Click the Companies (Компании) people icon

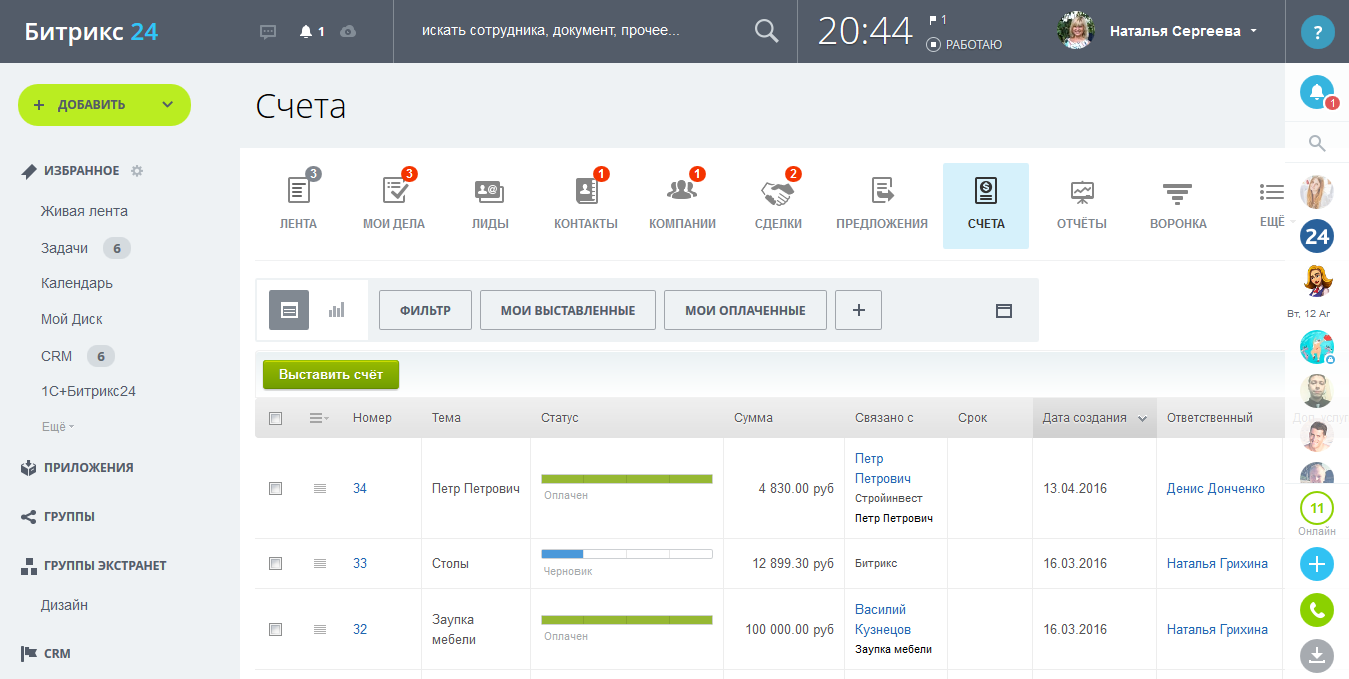[x=681, y=191]
